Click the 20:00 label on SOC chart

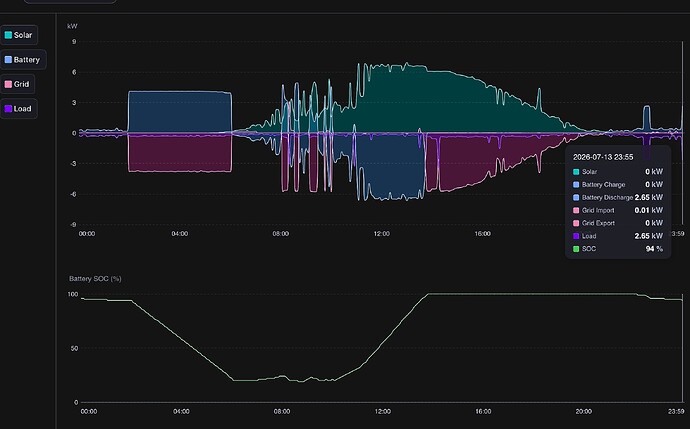[584, 411]
